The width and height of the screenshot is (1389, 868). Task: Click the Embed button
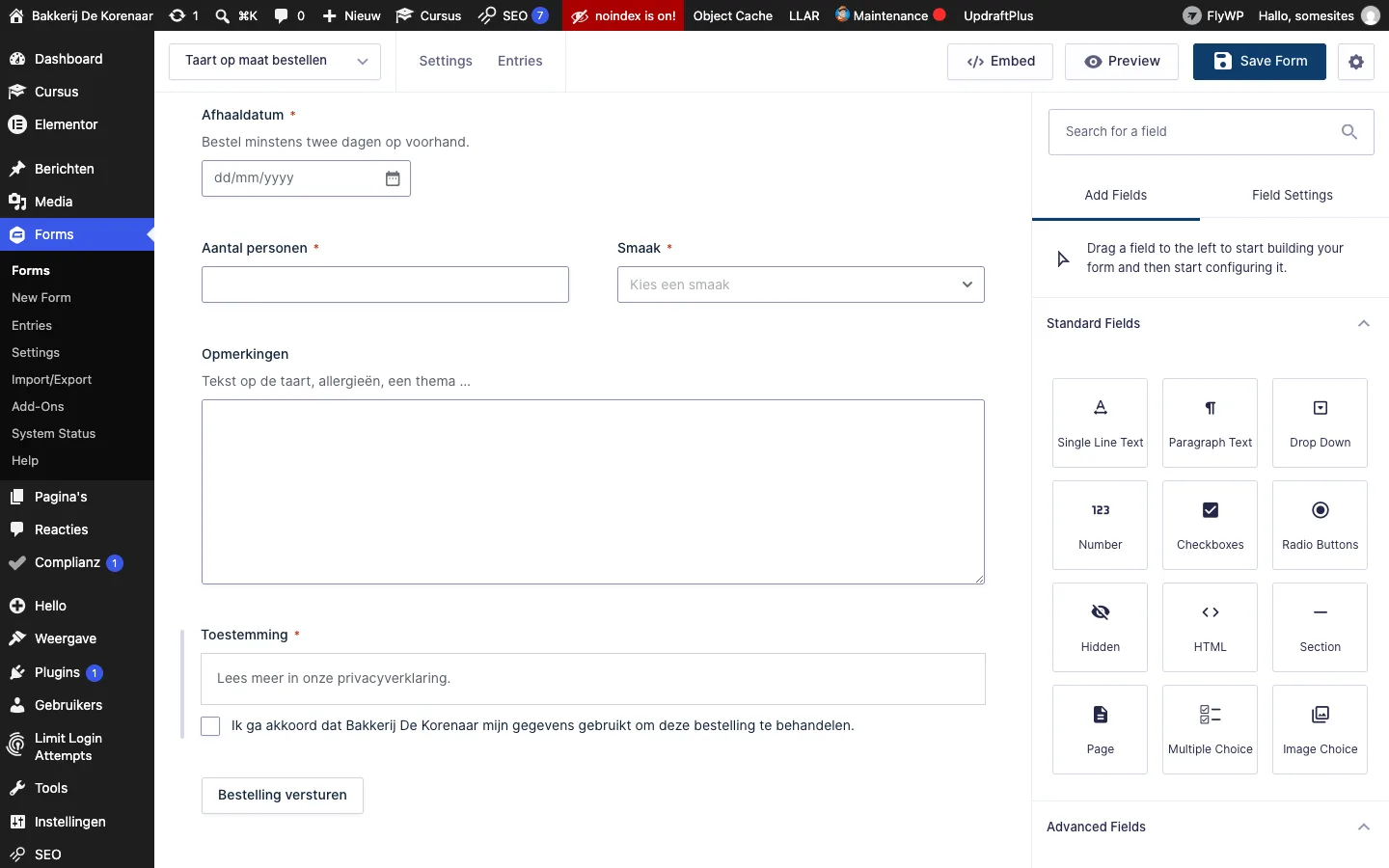pos(1000,62)
